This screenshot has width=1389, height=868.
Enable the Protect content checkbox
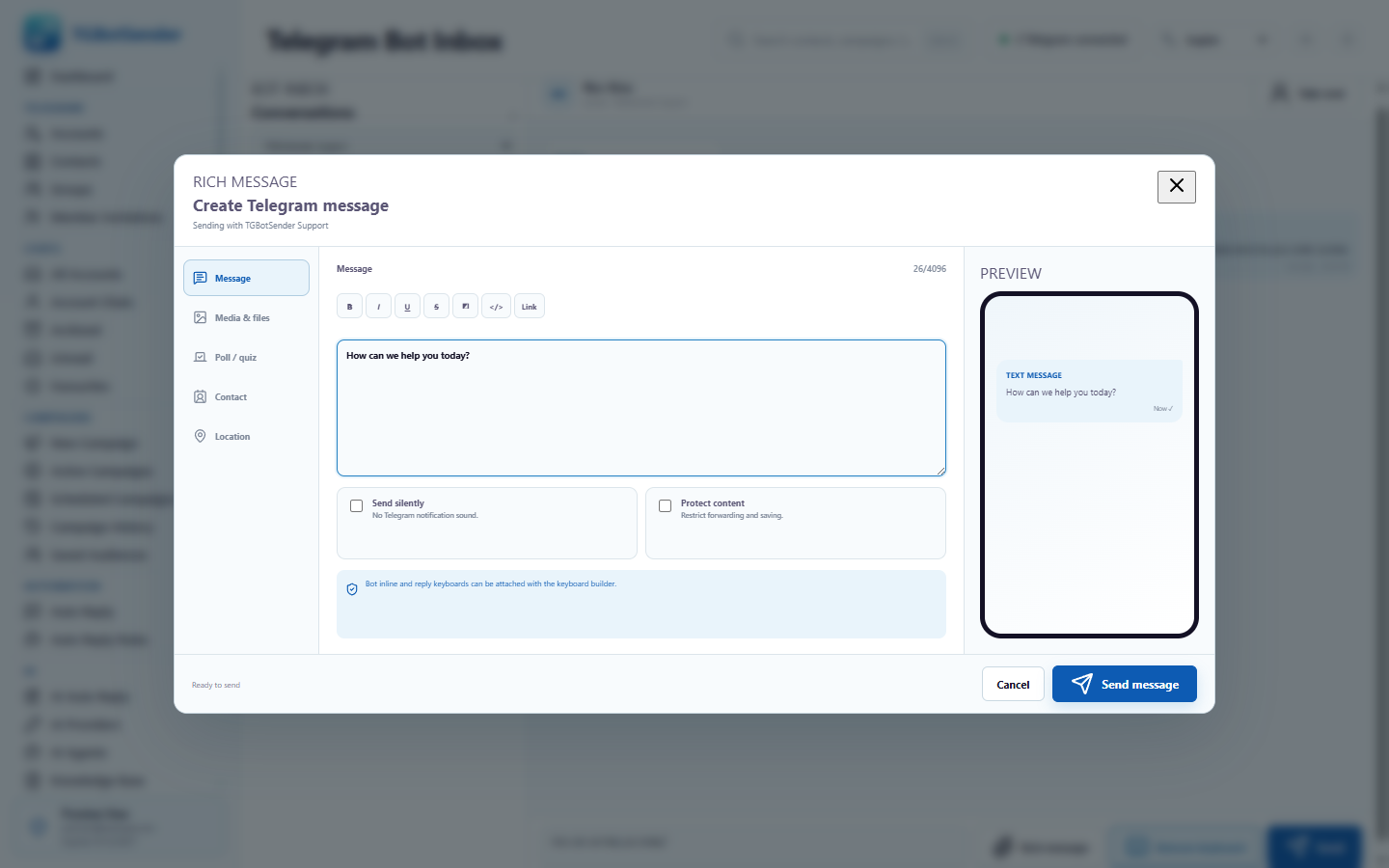pos(665,505)
